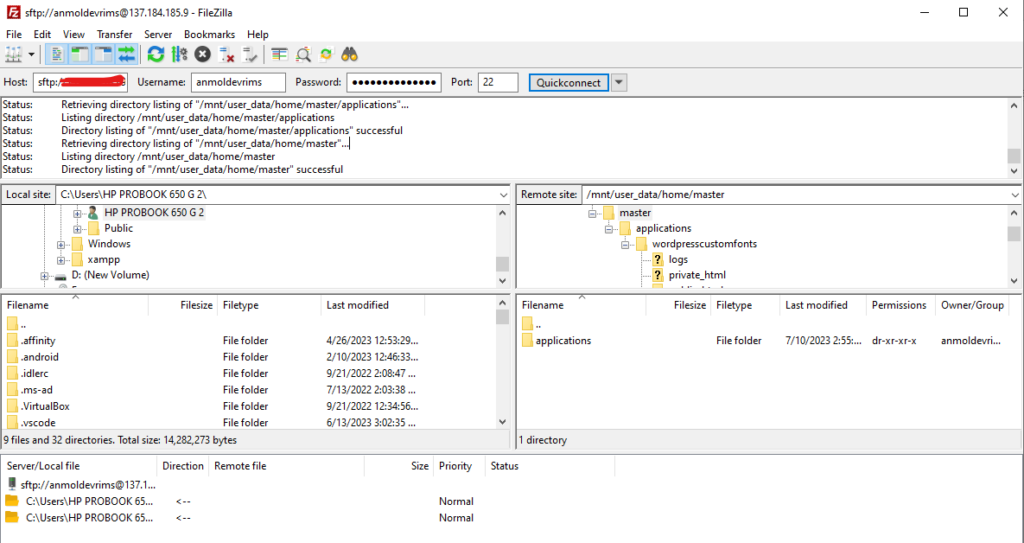Viewport: 1024px width, 543px height.
Task: Click the wordpresscustomfonts folder icon
Action: [x=641, y=244]
